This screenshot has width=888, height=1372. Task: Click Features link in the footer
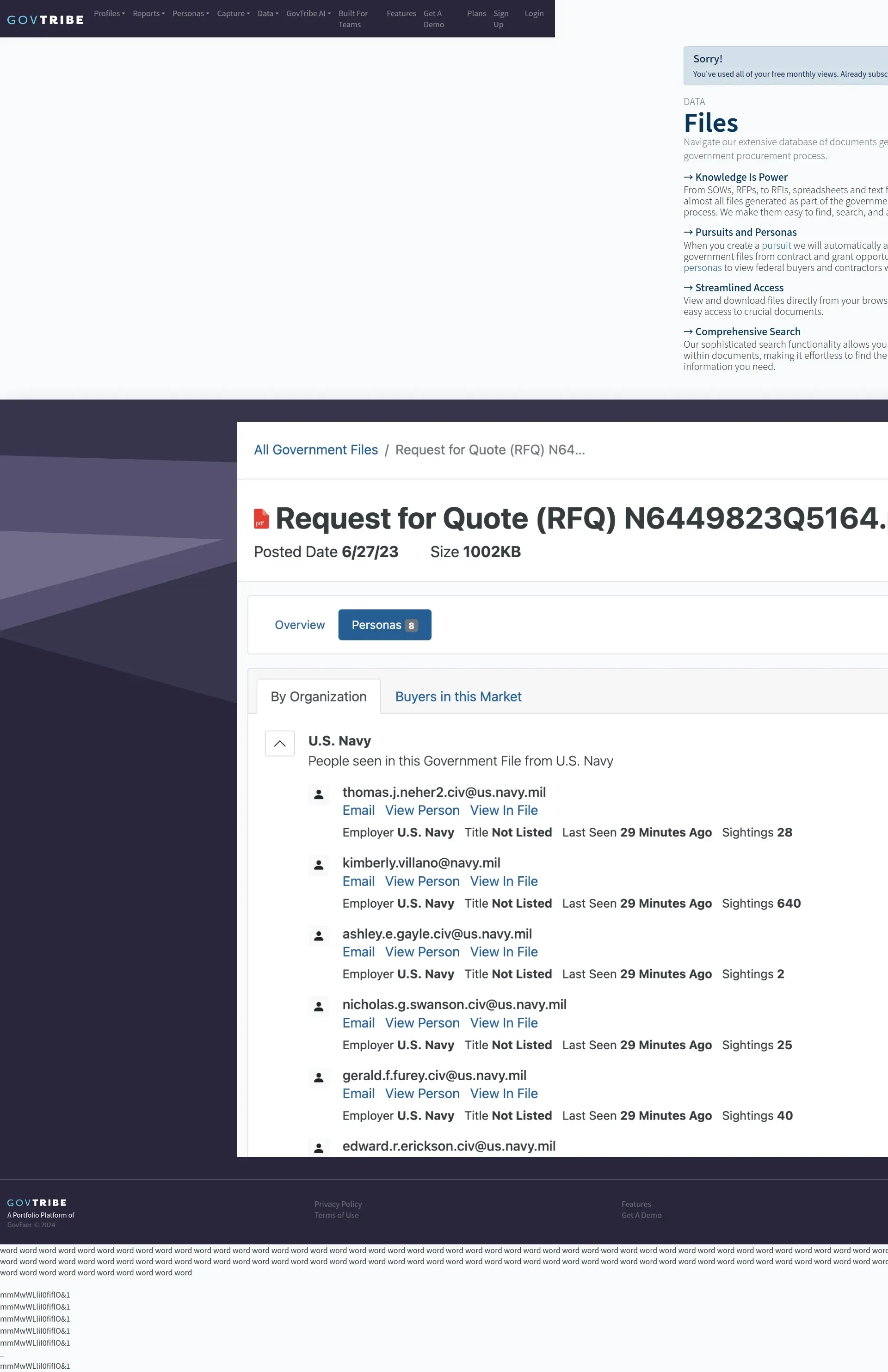(636, 1204)
